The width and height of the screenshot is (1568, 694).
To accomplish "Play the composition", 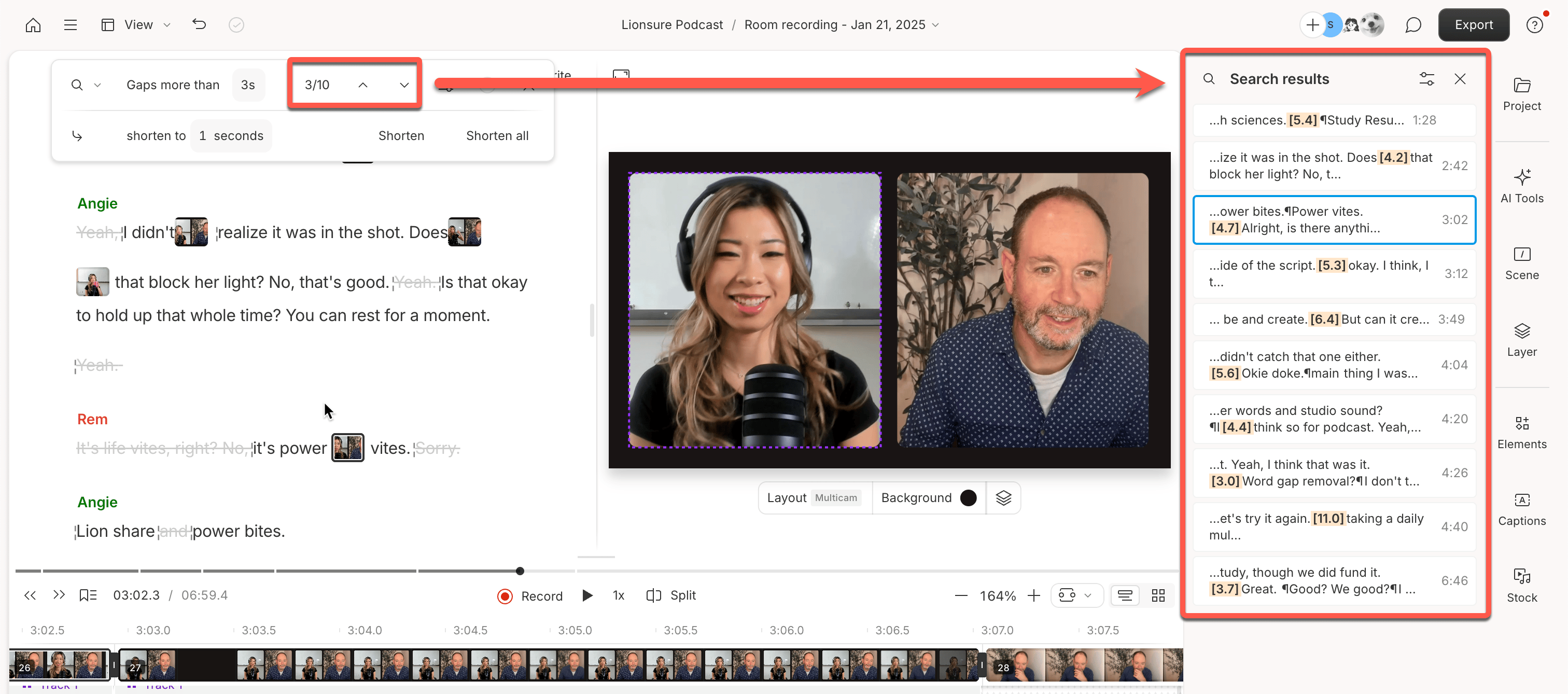I will (587, 595).
